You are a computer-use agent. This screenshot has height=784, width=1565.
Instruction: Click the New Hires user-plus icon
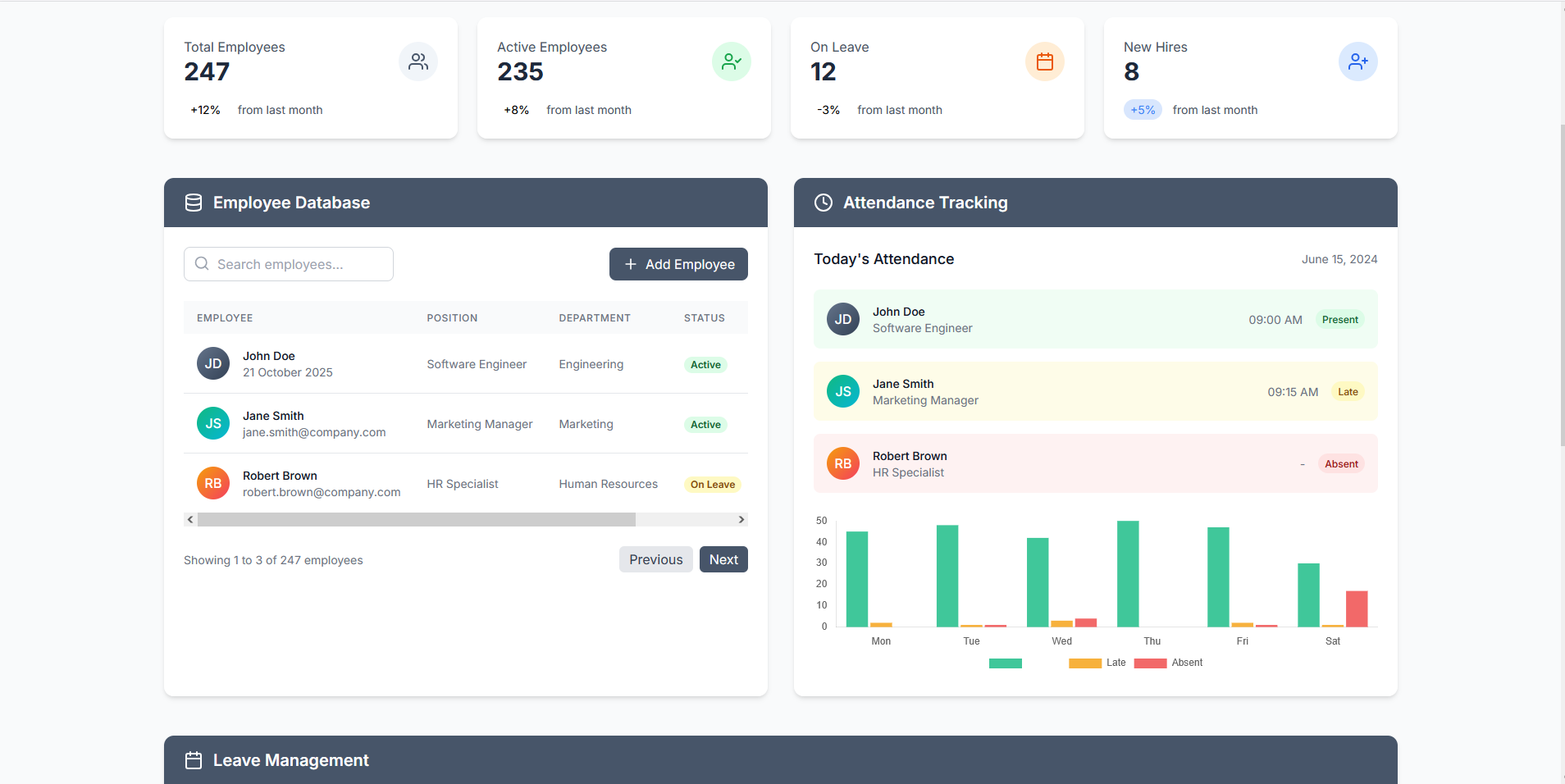pyautogui.click(x=1358, y=62)
